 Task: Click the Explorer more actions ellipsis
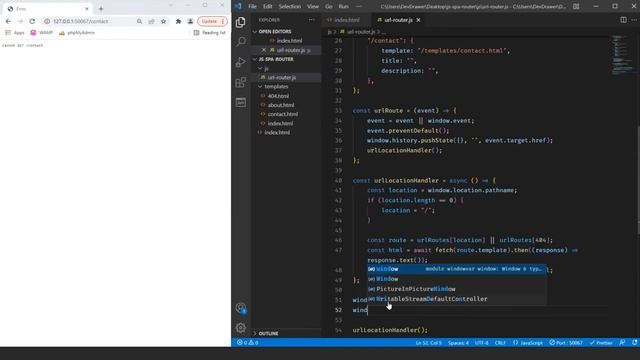(311, 20)
